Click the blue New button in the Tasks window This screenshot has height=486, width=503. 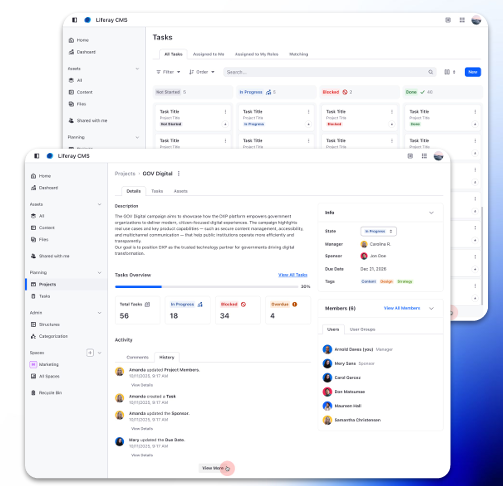[x=473, y=72]
